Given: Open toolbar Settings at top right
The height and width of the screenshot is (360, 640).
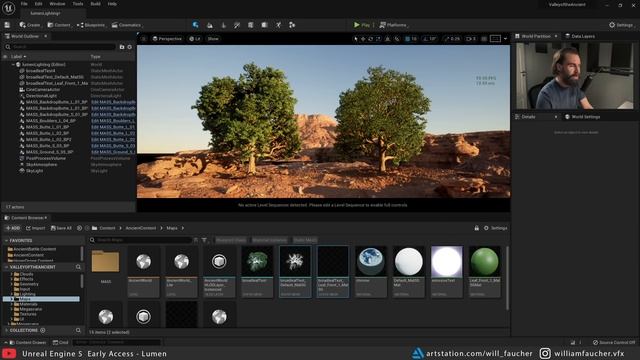Looking at the screenshot, I should [621, 25].
